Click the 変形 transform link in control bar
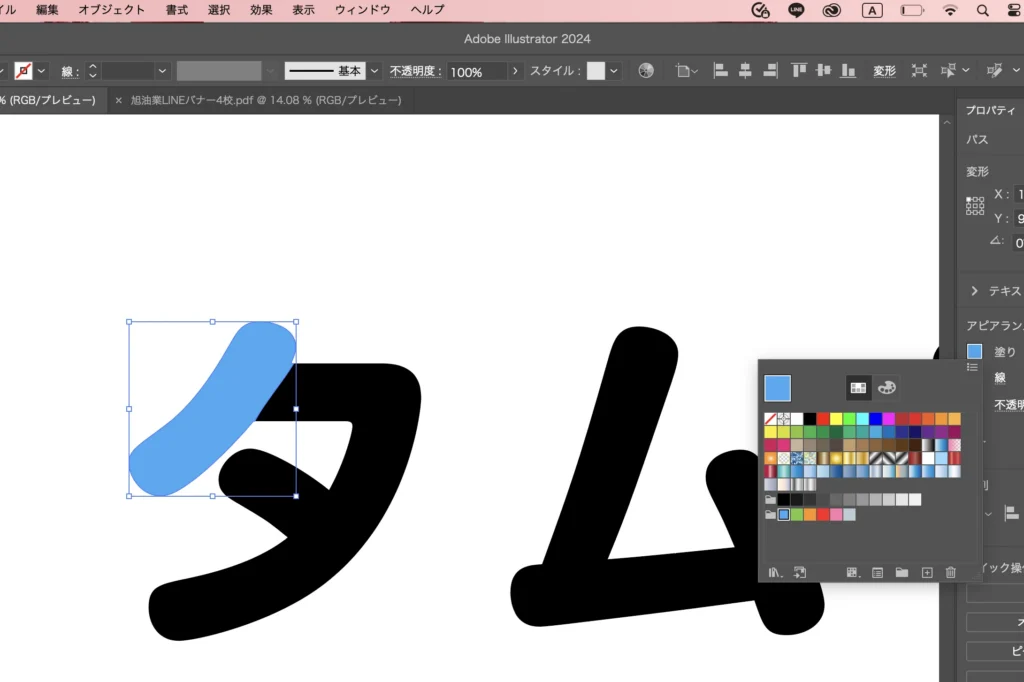Viewport: 1024px width, 682px height. click(x=884, y=71)
